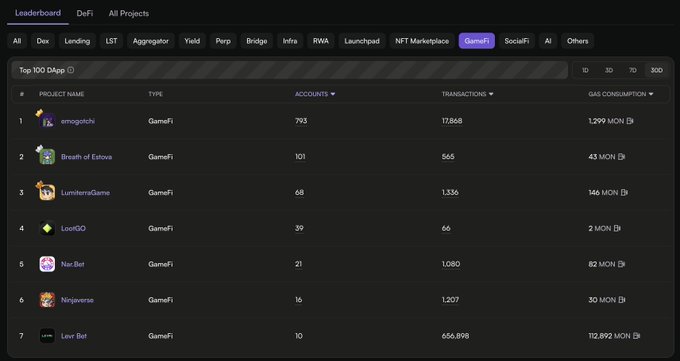
Task: Open the LootGO project link
Action: (73, 228)
